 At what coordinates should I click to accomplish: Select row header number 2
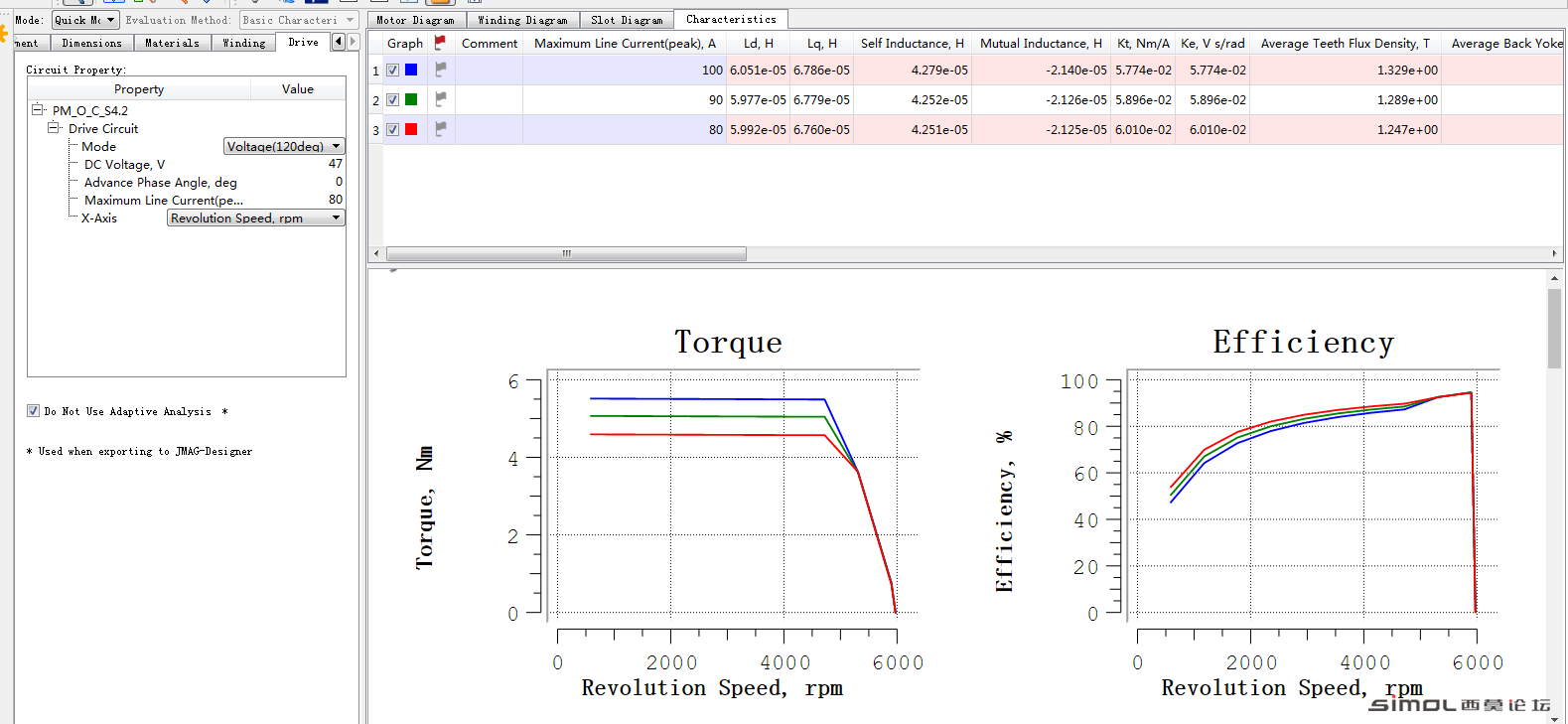tap(375, 100)
